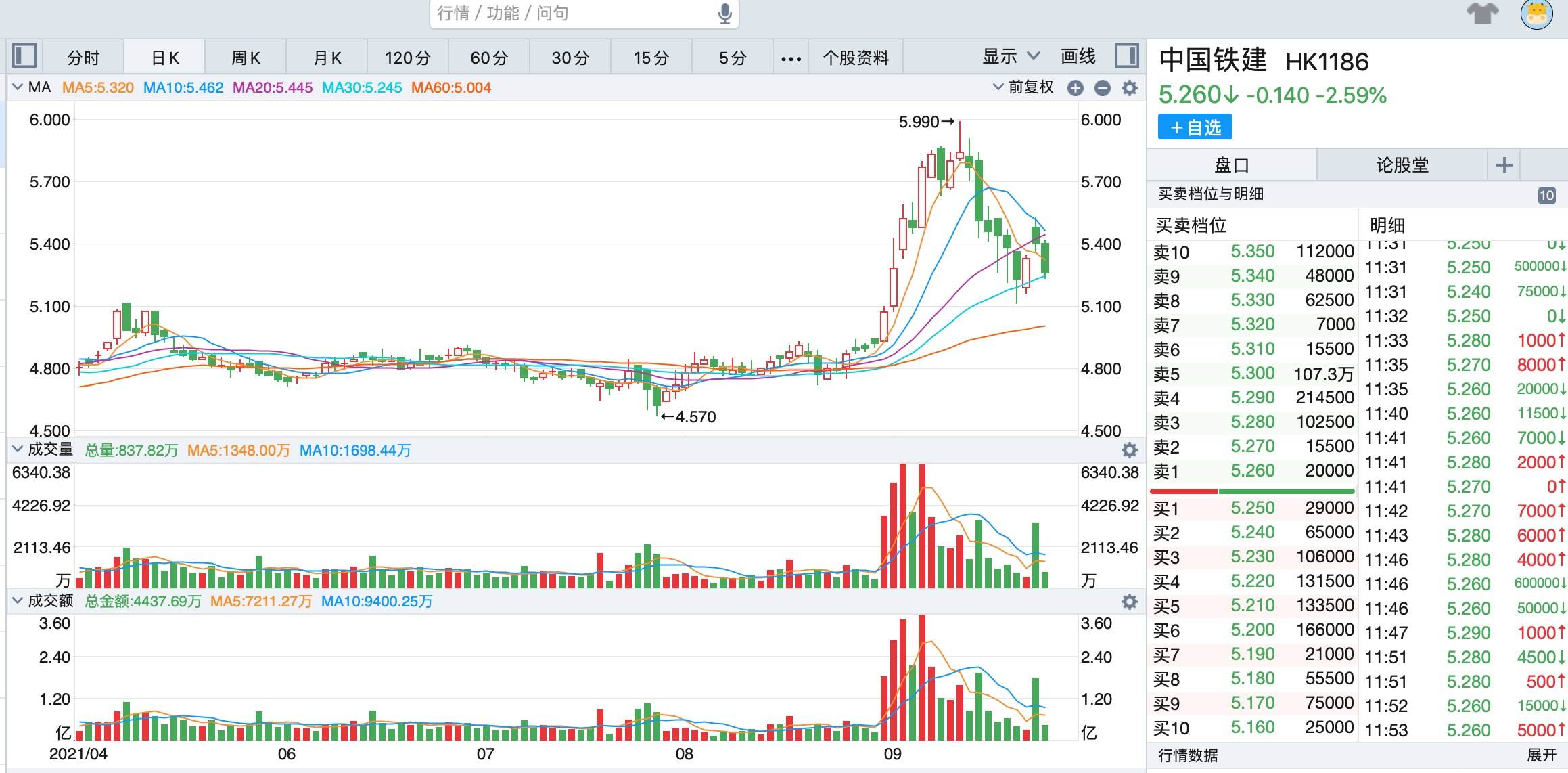Collapse the MA indicator chevron
Viewport: 1568px width, 773px height.
tap(18, 87)
